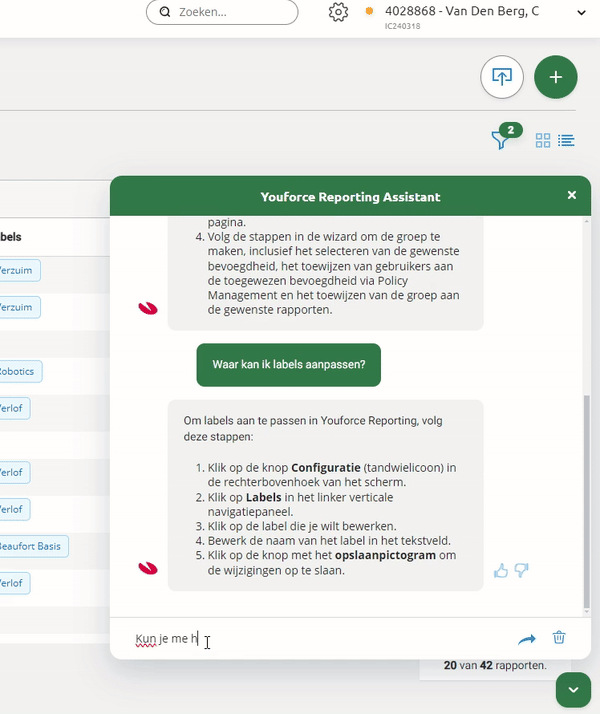
Task: Click the bold word Labels in step 2
Action: (264, 497)
